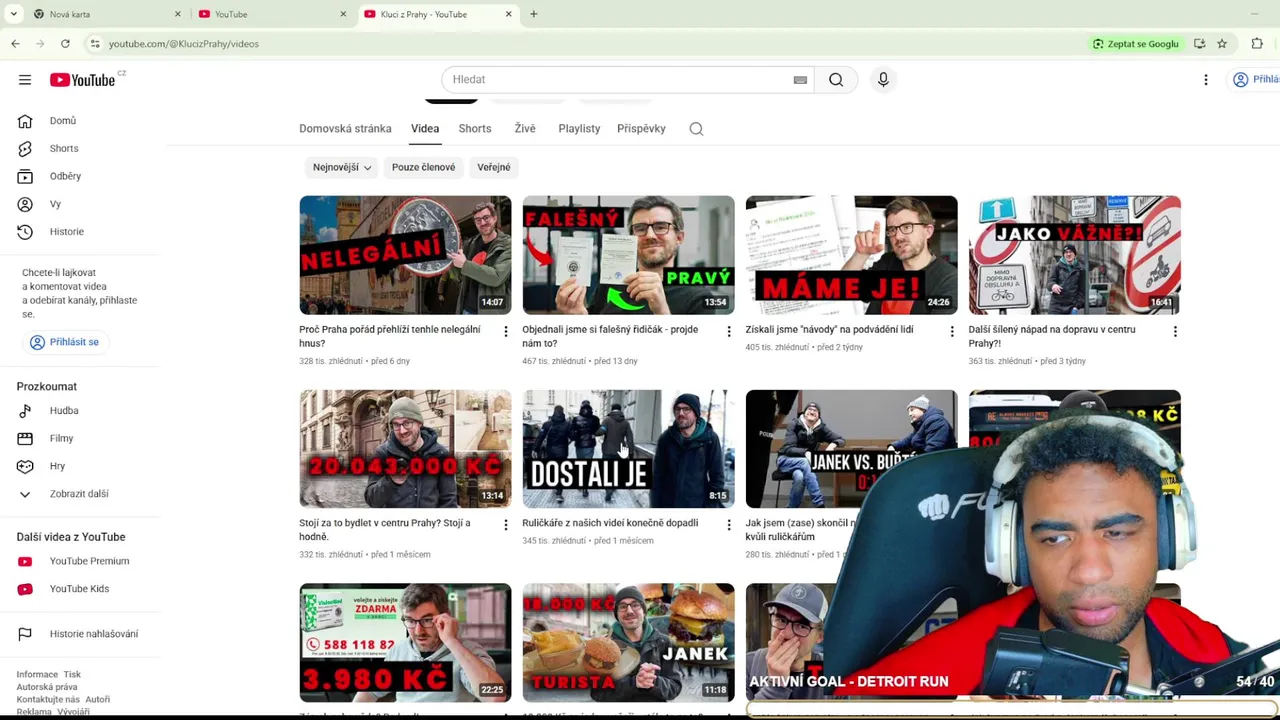1280x720 pixels.
Task: Switch to Domovská stránka channel tab
Action: click(345, 129)
